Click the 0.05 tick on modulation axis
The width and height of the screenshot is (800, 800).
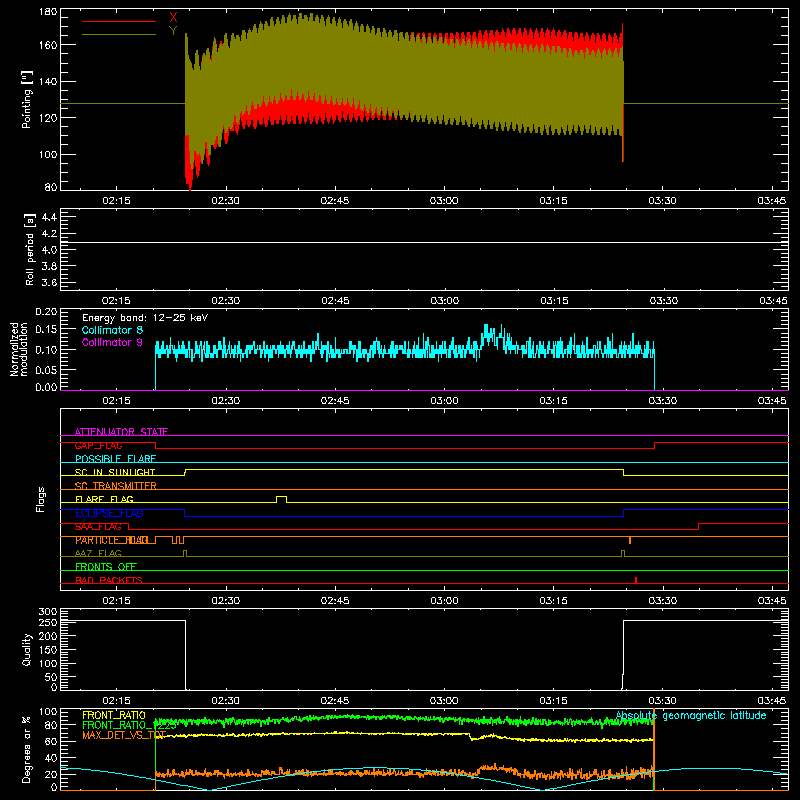point(46,369)
